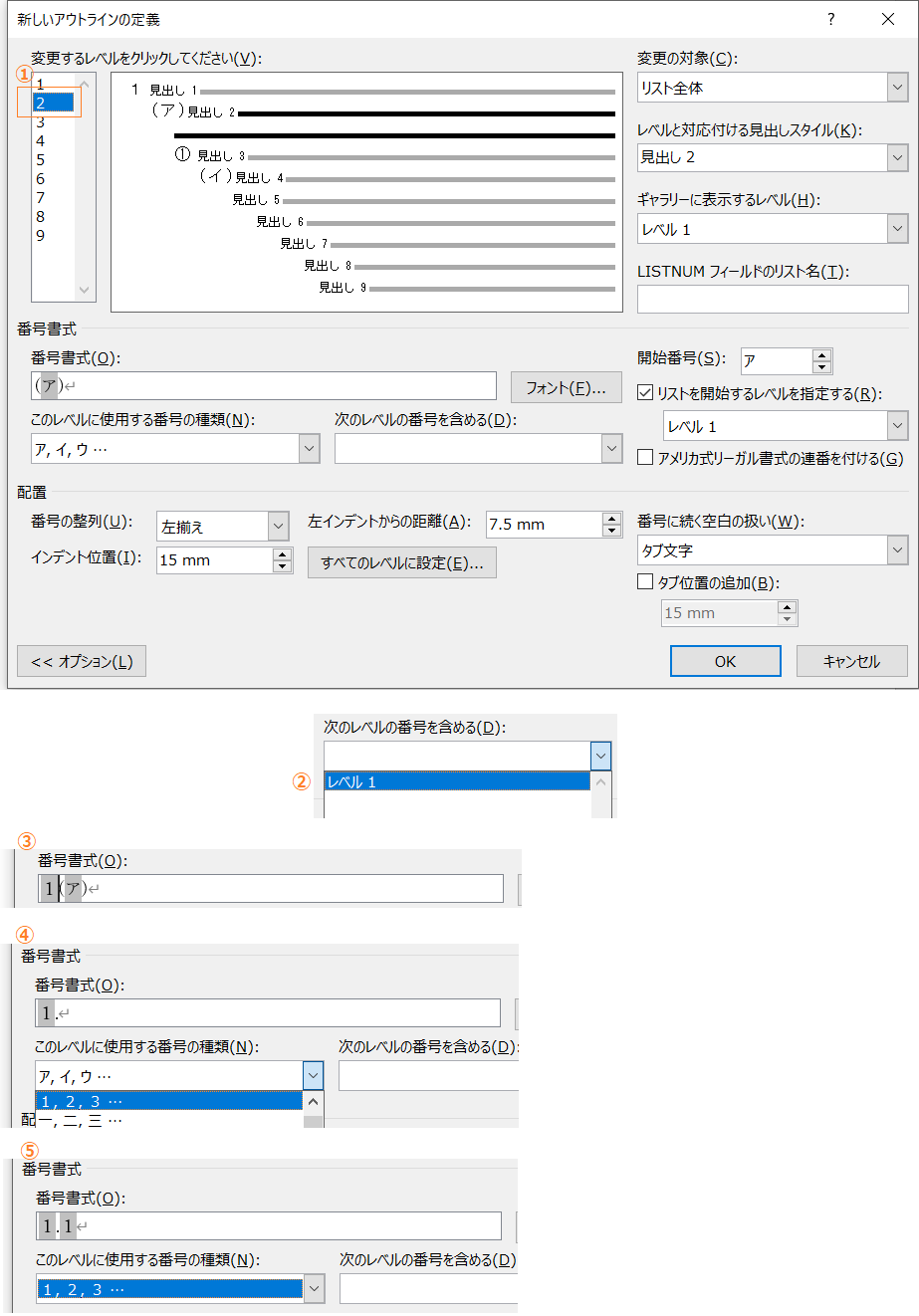Decrease the 左インデントからの距離 value
Viewport: 919px width, 1316px height.
coord(612,531)
